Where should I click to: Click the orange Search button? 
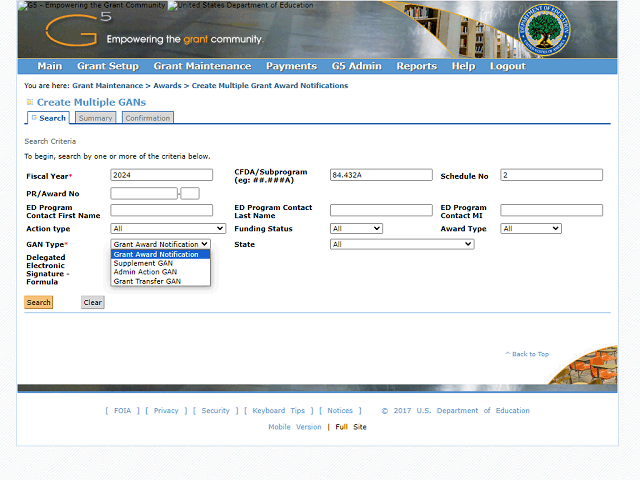click(39, 302)
